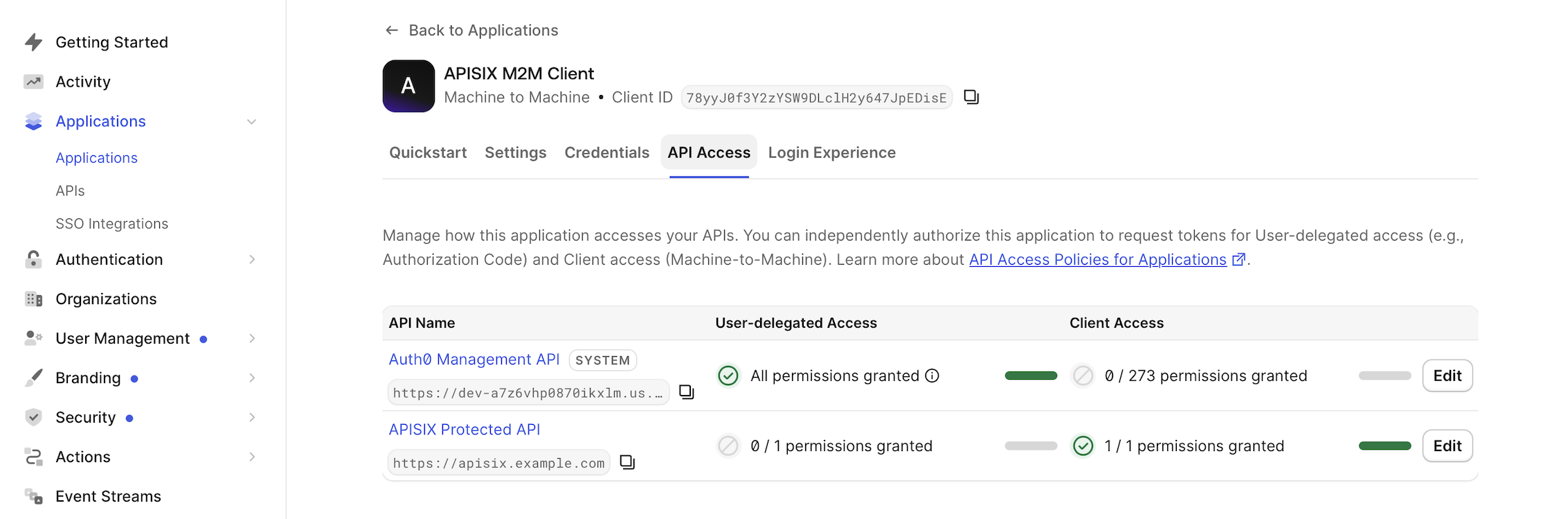Go to Getting Started
Screen dimensions: 1568x519
click(x=112, y=42)
